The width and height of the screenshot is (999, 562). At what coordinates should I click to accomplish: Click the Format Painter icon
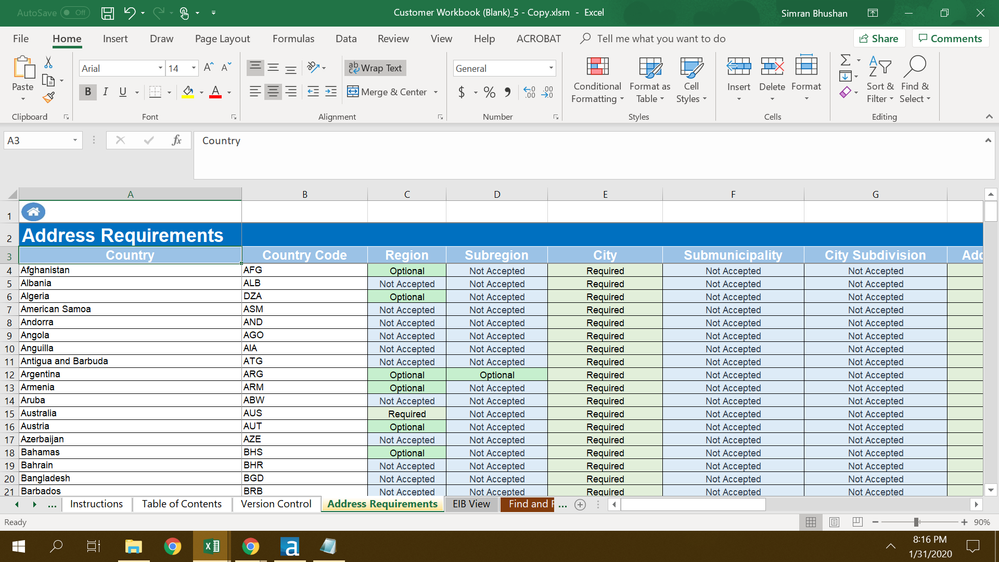point(49,98)
